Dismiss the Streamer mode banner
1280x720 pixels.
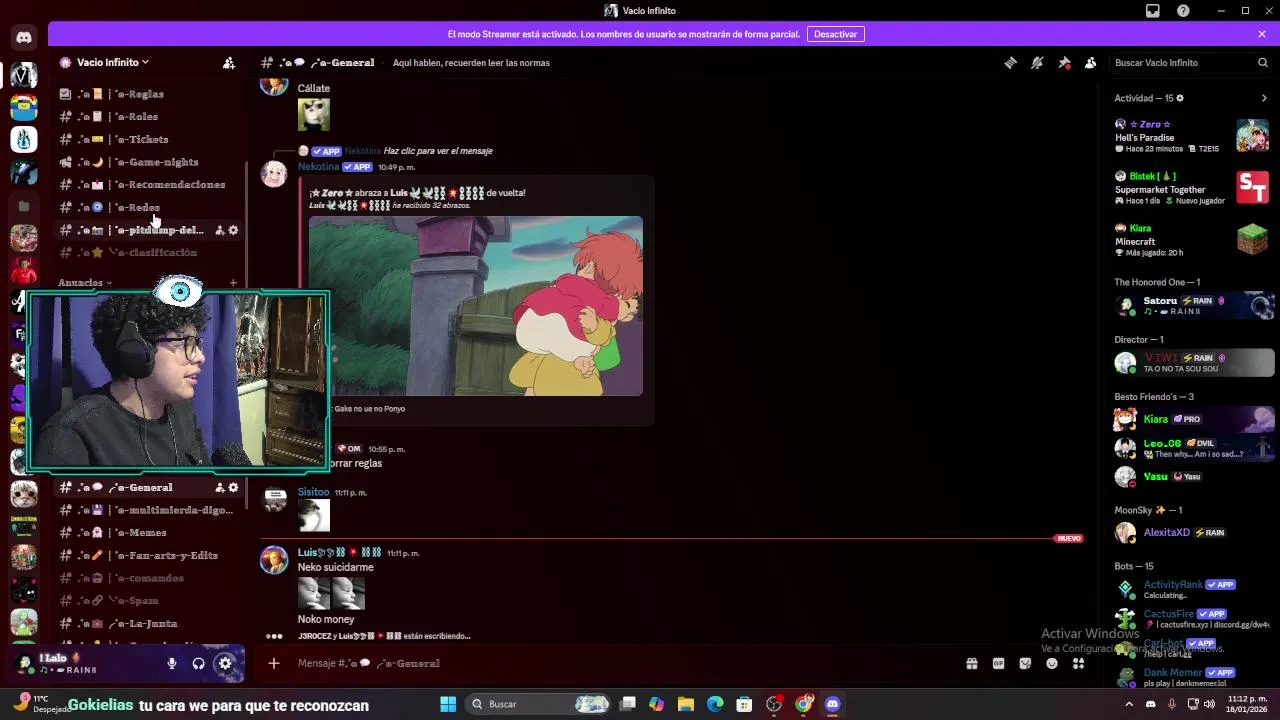coord(1262,34)
